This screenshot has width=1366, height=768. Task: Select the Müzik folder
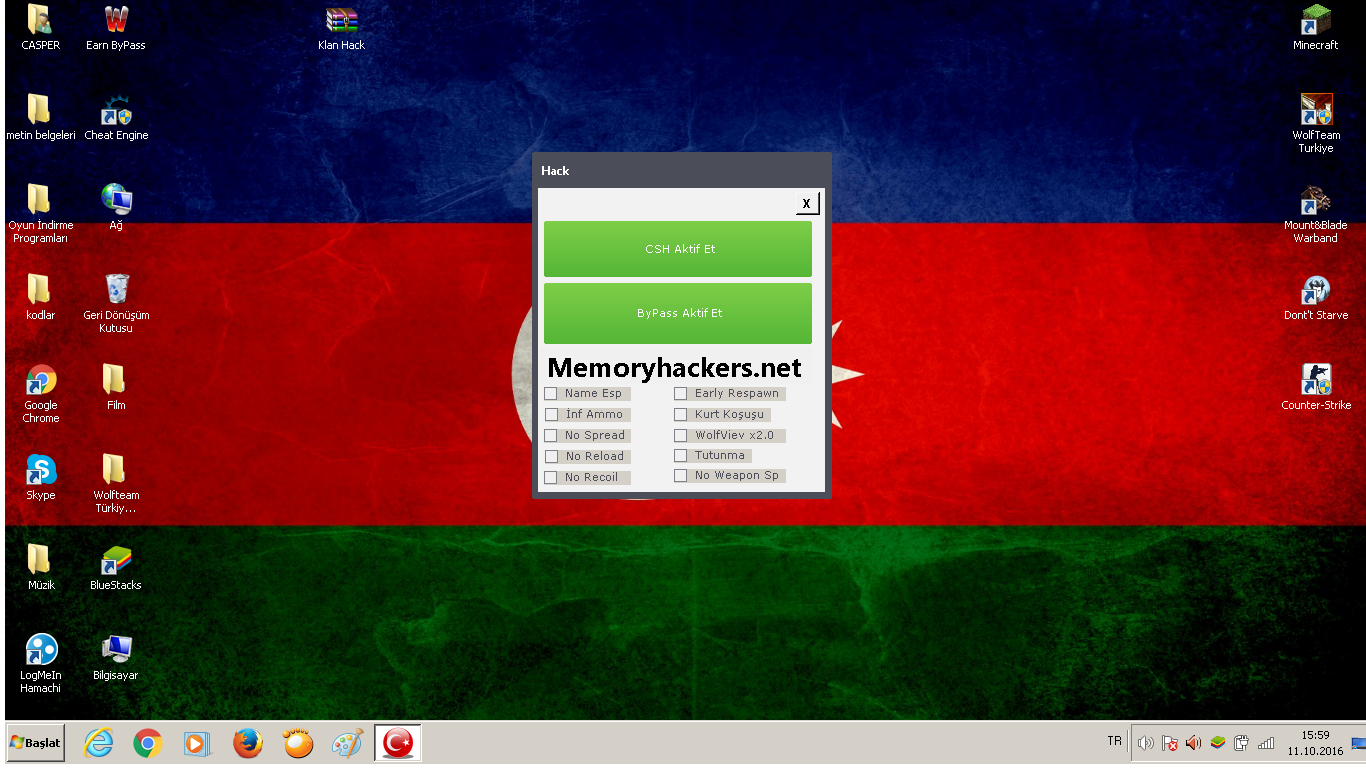[x=40, y=567]
